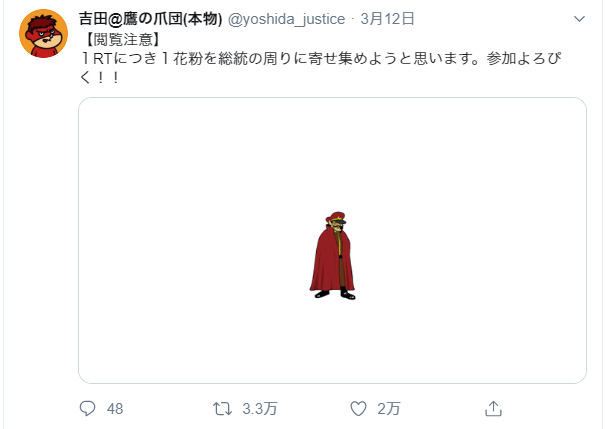Click the commander's black shoes in image

(x=335, y=294)
